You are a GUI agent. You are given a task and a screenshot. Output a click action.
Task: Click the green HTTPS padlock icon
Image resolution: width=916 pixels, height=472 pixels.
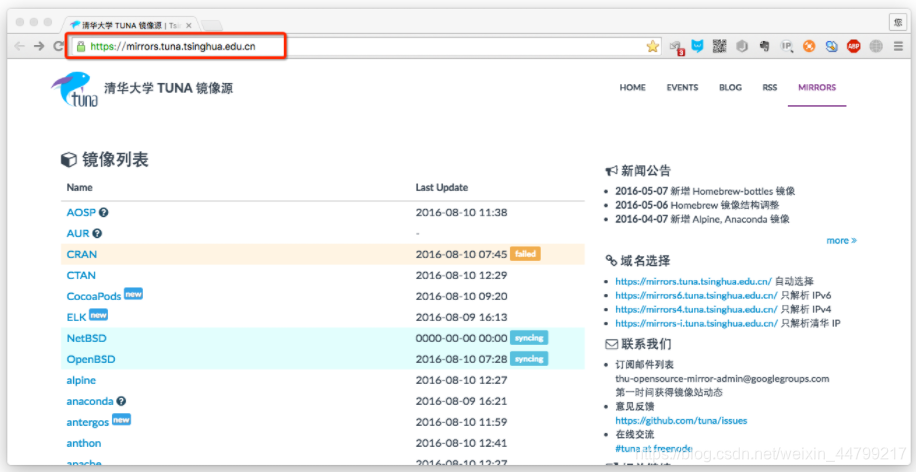coord(81,46)
